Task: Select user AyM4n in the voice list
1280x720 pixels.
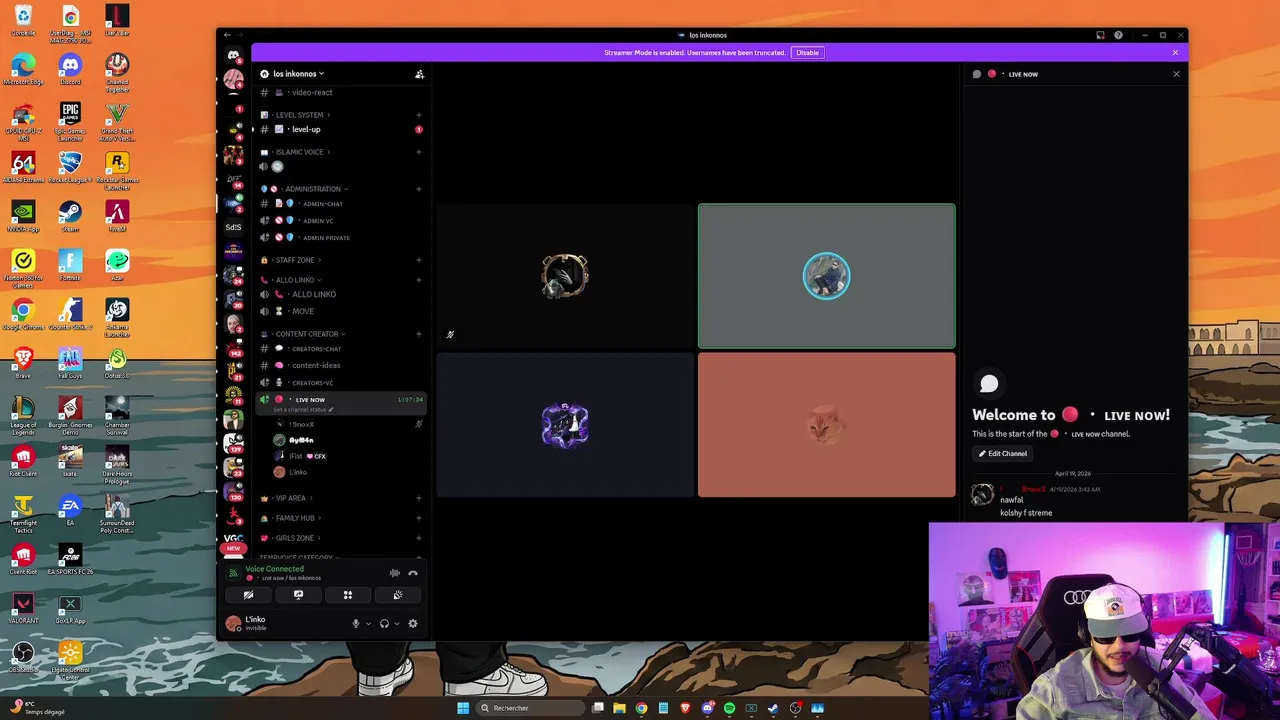Action: coord(301,440)
